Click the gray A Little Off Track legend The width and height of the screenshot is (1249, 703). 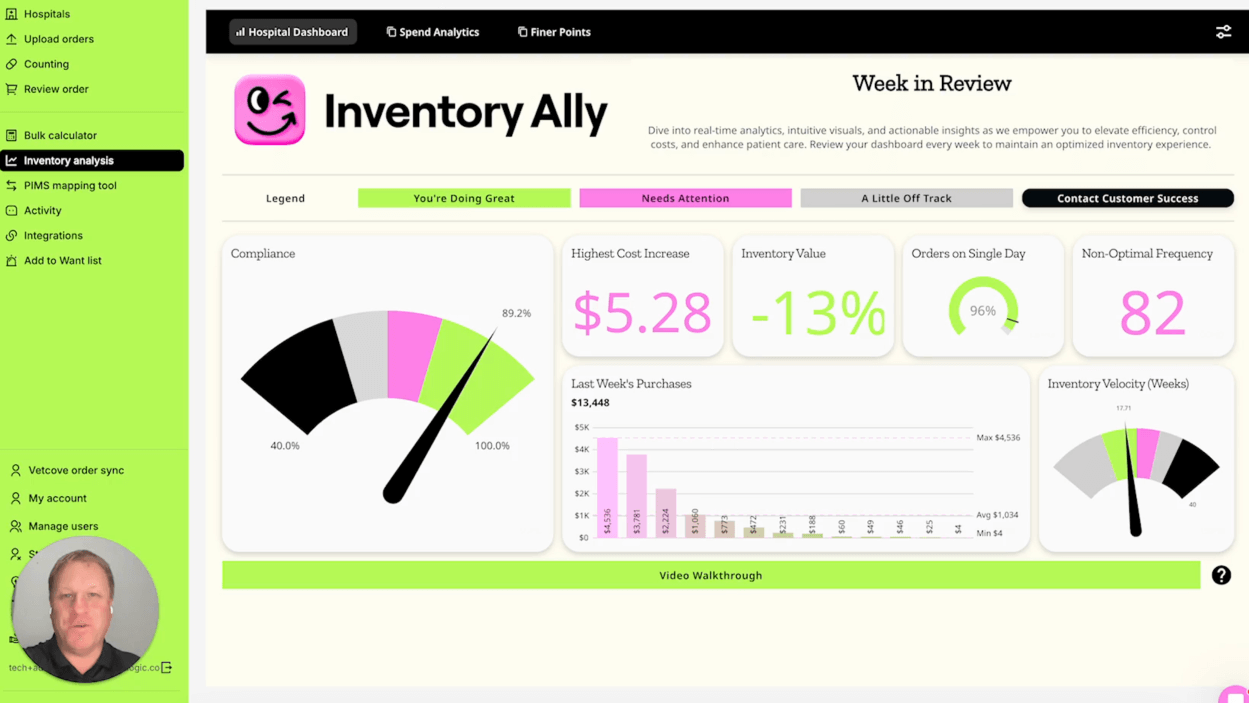click(906, 198)
